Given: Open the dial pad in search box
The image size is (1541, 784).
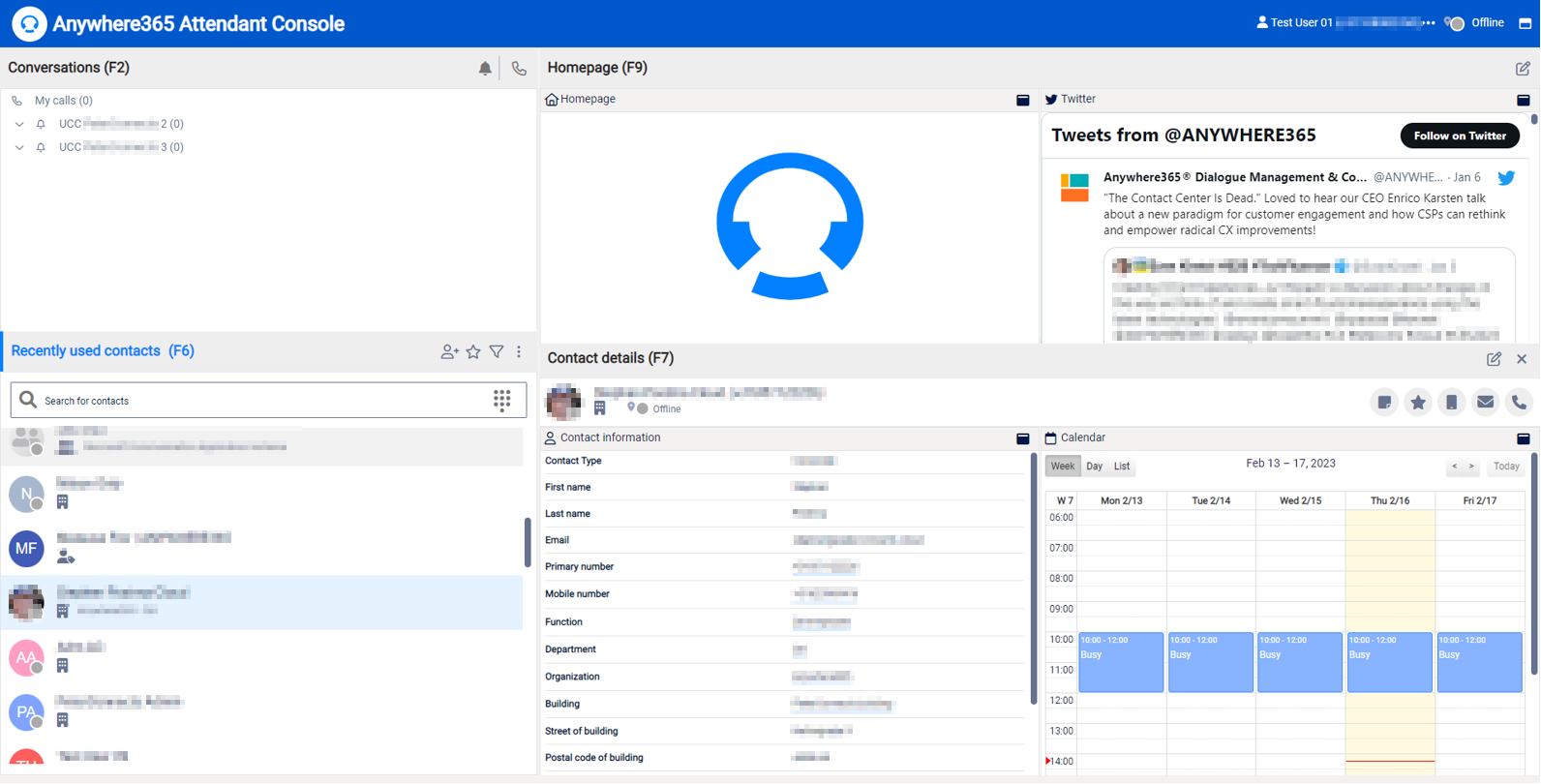Looking at the screenshot, I should (x=501, y=400).
